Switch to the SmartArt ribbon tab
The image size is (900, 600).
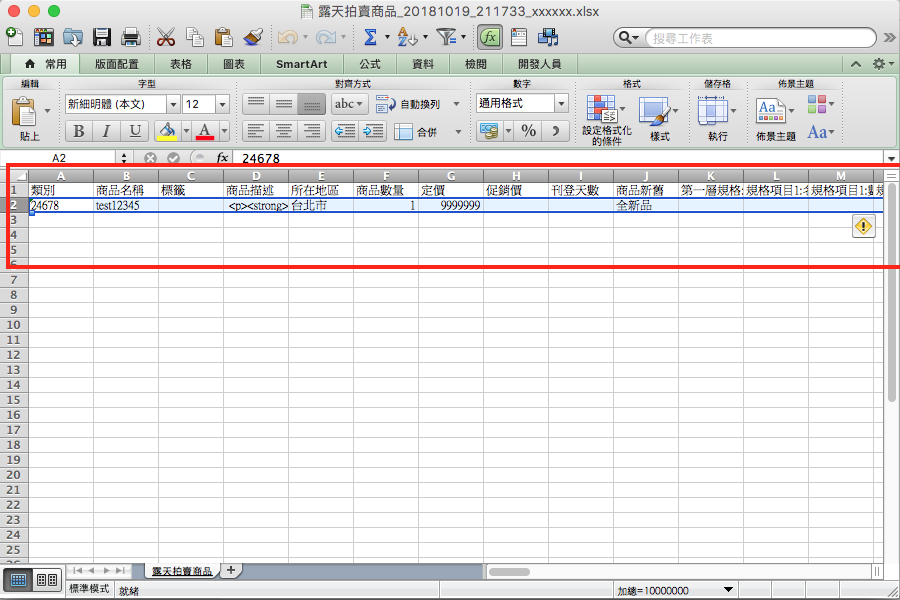point(301,64)
